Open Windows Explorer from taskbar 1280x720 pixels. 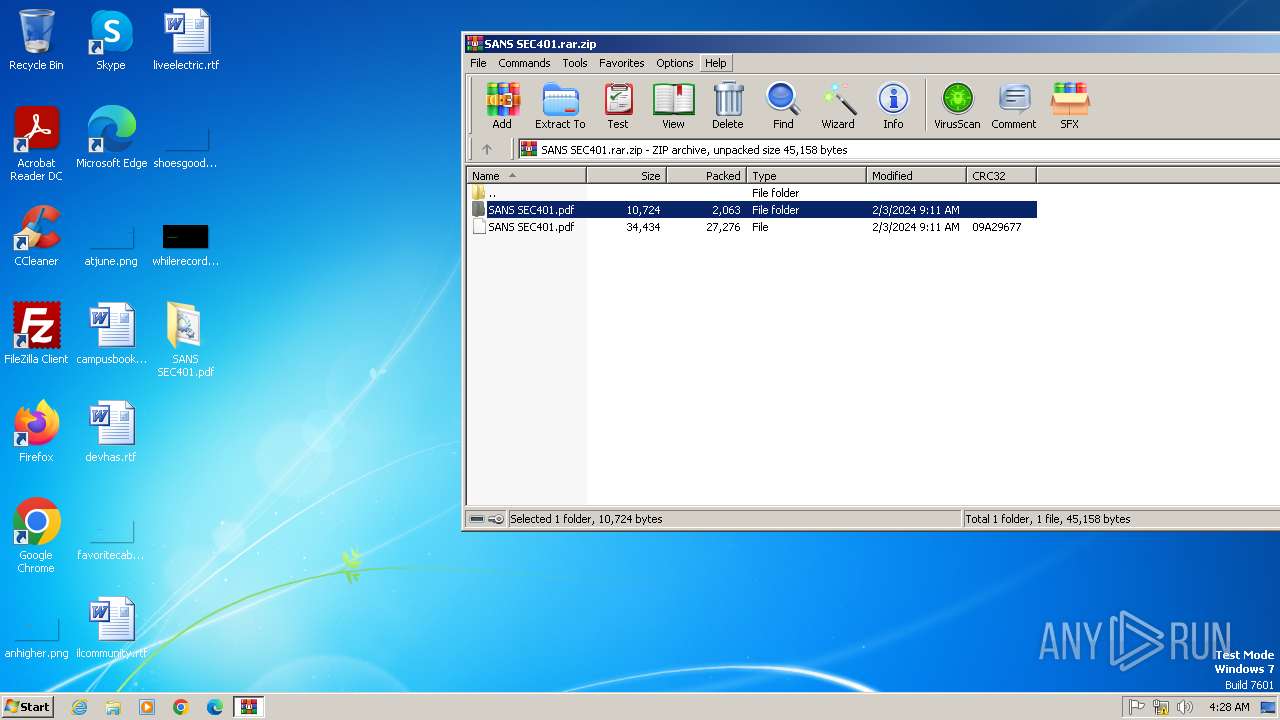click(x=113, y=707)
